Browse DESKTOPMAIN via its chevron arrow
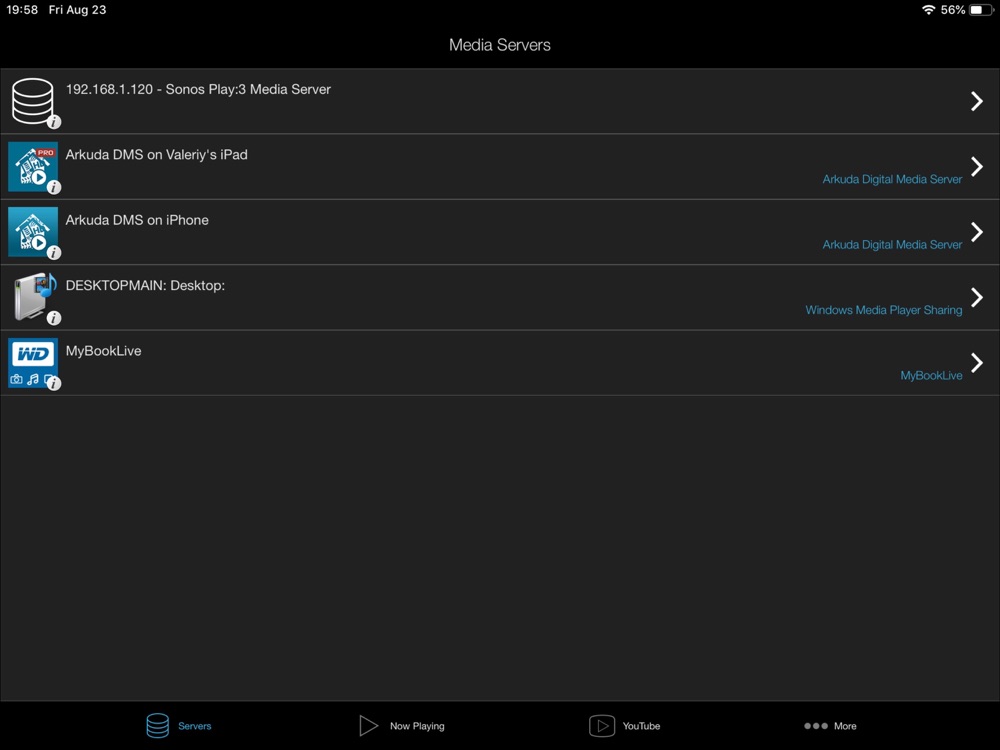Screen dimensions: 1000x750 pyautogui.click(x=976, y=297)
